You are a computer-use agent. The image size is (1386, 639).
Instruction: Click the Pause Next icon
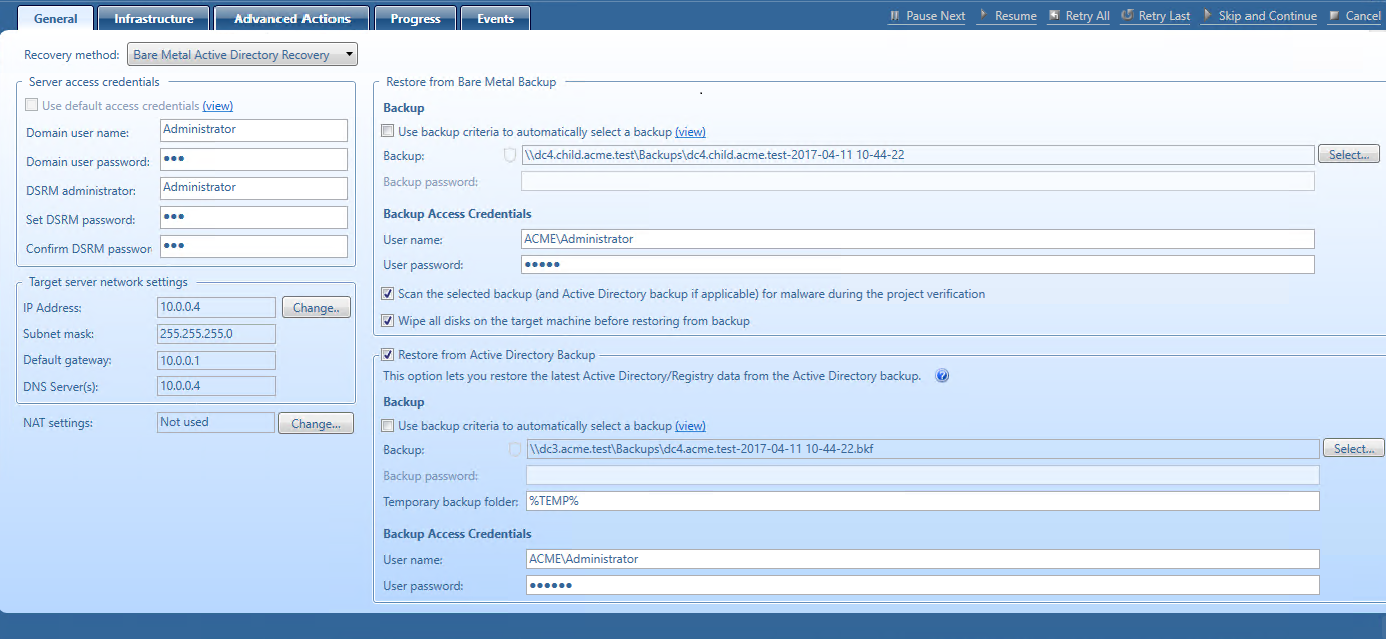point(896,16)
